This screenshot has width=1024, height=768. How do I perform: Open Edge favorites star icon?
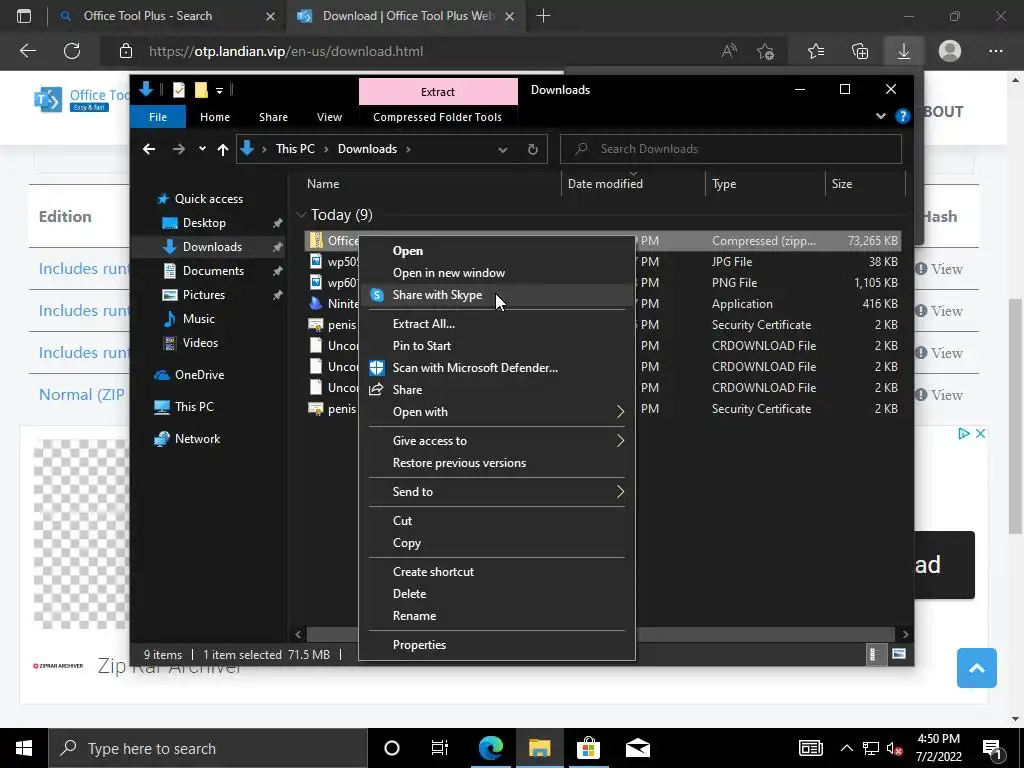(816, 51)
